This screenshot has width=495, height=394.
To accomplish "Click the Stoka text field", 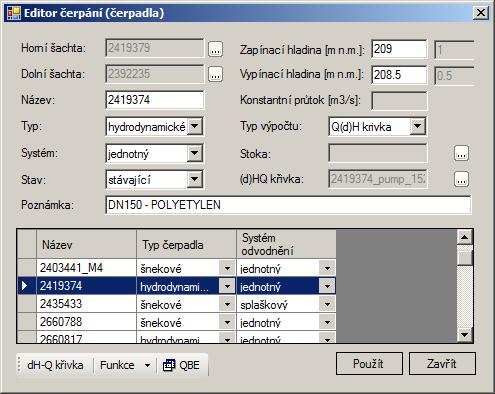I will click(x=378, y=153).
